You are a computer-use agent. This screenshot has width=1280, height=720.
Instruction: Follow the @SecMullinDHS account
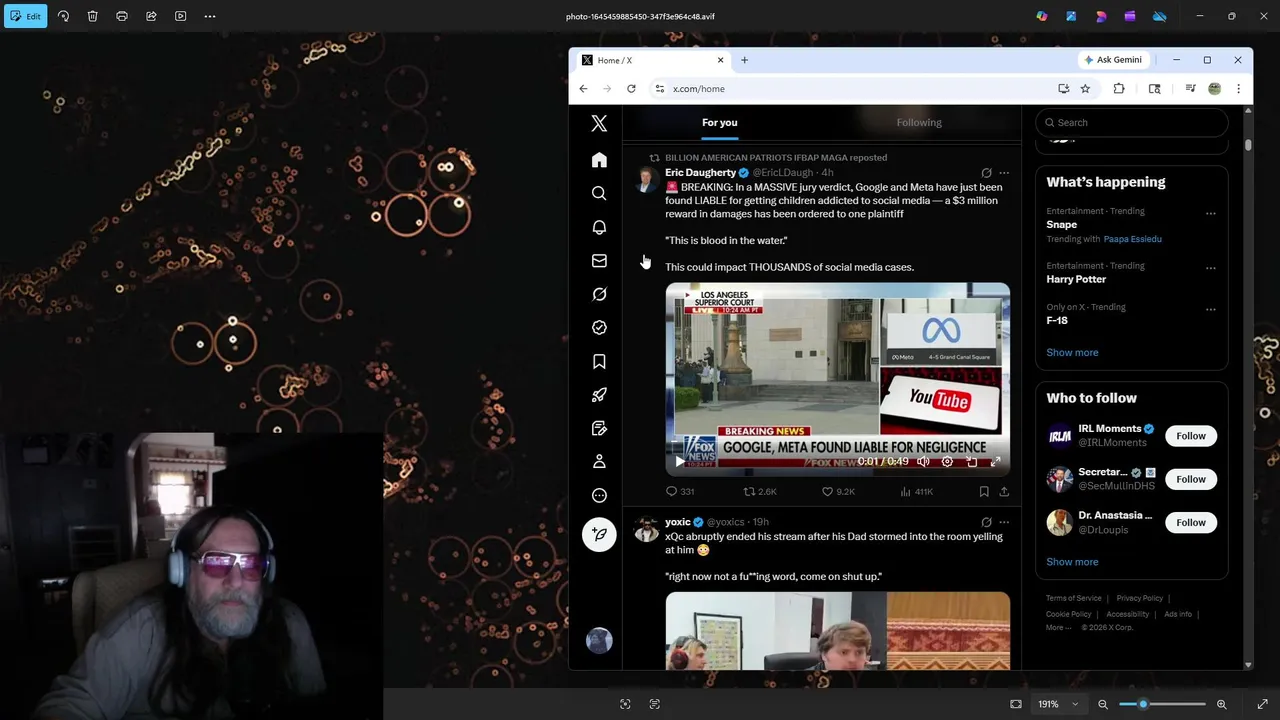1191,479
